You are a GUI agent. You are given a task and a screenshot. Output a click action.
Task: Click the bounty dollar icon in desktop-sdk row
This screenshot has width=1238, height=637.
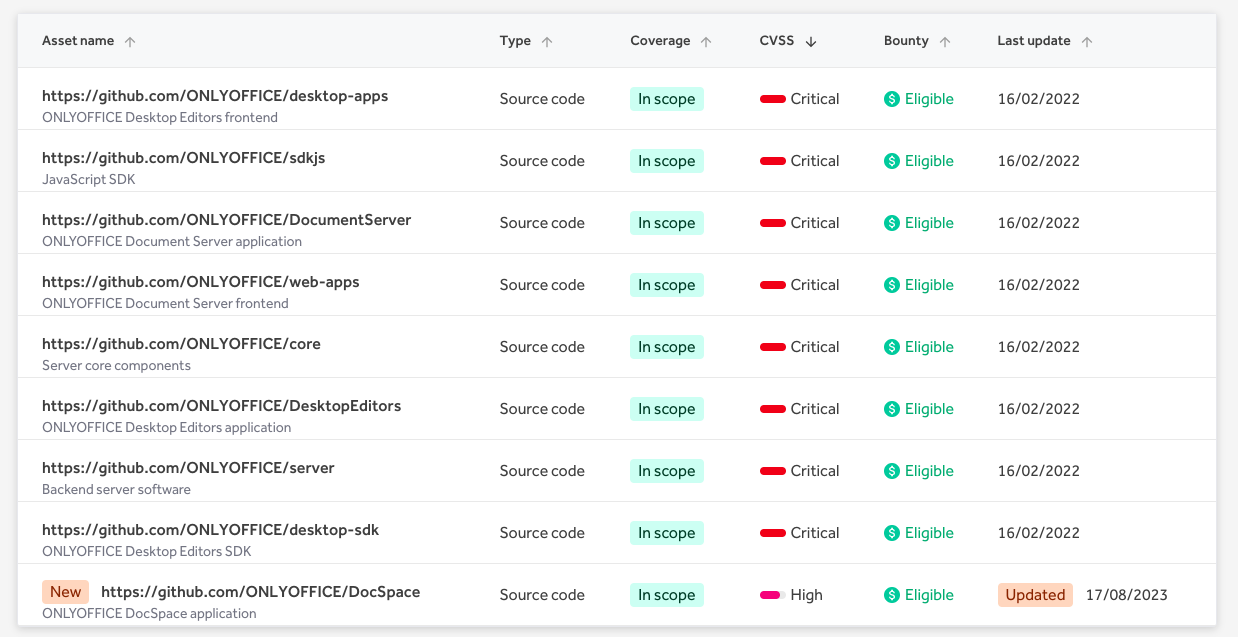892,533
